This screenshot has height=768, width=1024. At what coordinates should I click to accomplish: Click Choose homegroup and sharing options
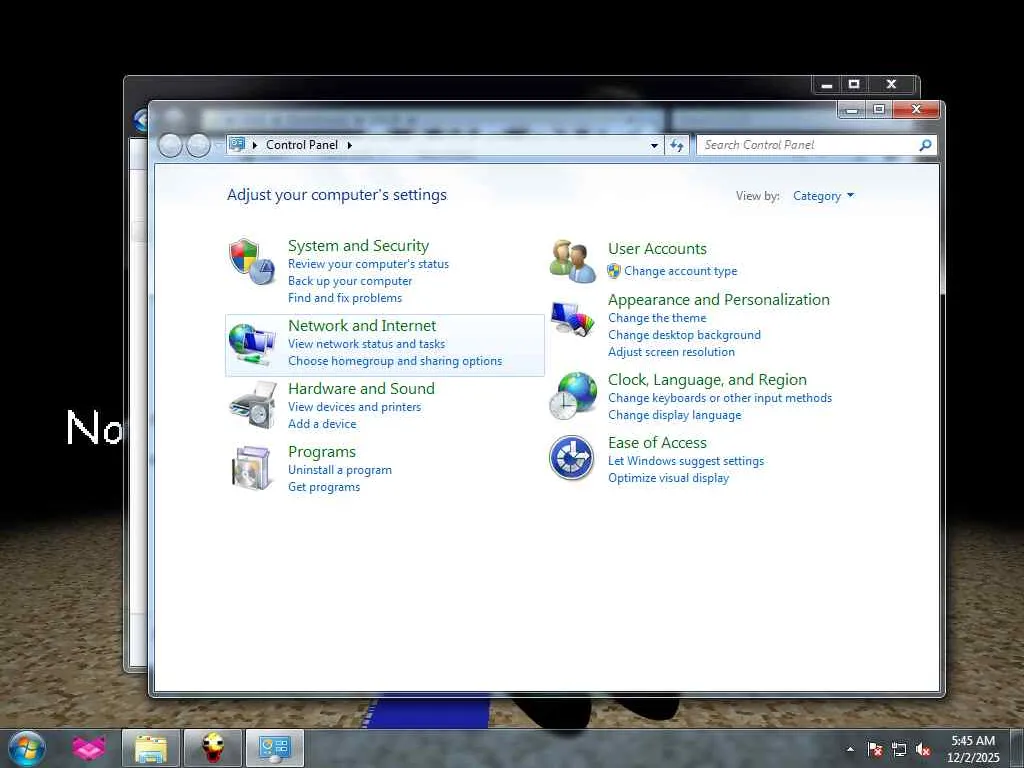coord(395,360)
